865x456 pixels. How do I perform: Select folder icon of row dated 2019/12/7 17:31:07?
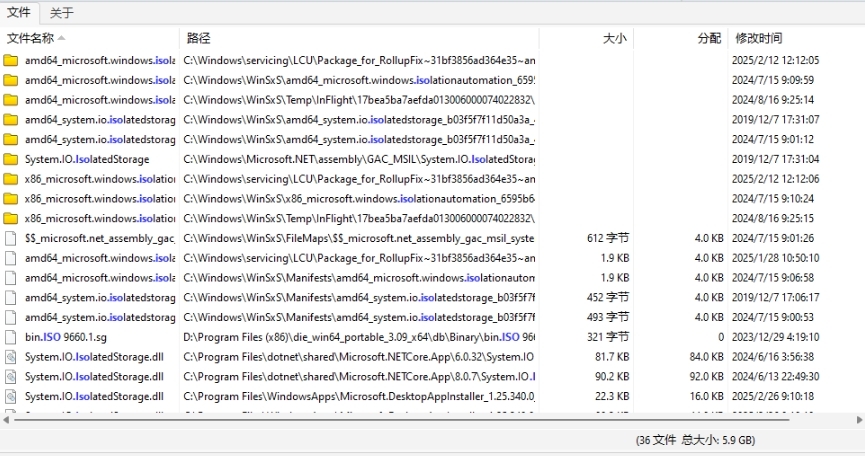(x=10, y=120)
